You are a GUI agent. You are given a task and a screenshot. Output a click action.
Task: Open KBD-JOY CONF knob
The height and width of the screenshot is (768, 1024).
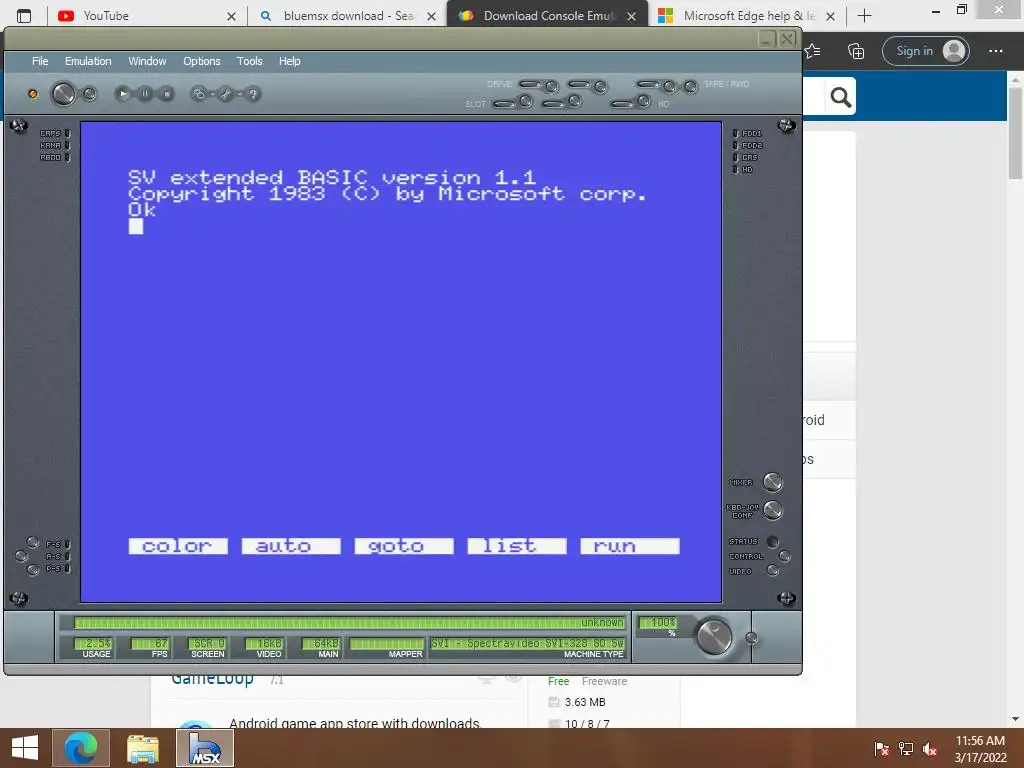click(773, 510)
